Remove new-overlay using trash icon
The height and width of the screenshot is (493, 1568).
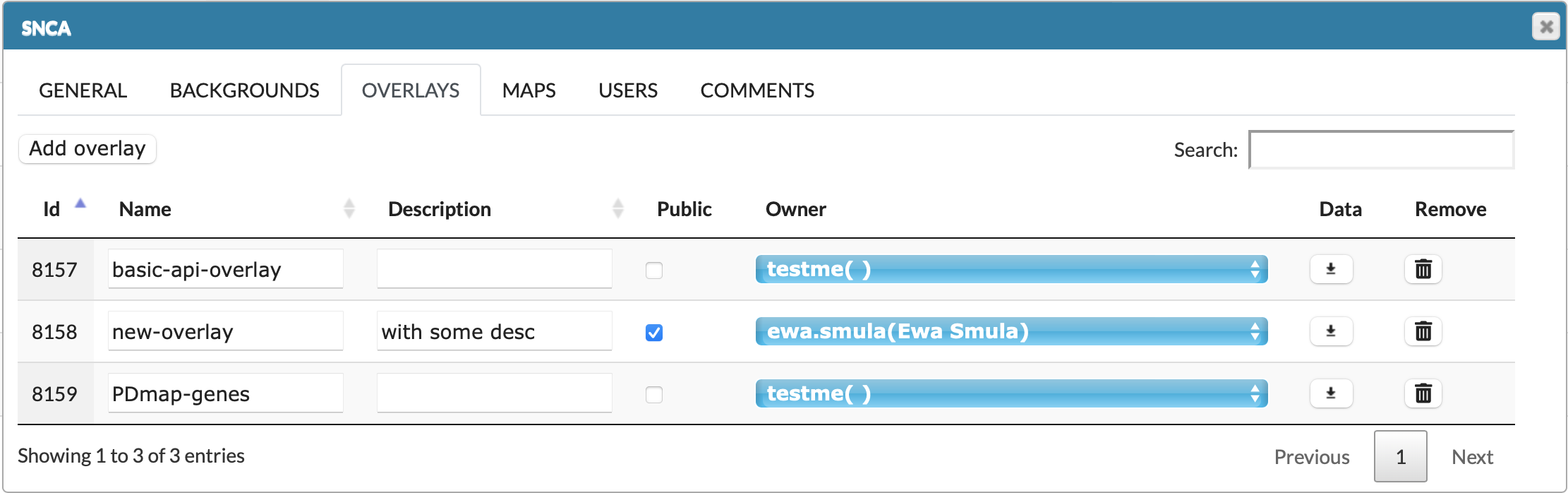click(1423, 331)
